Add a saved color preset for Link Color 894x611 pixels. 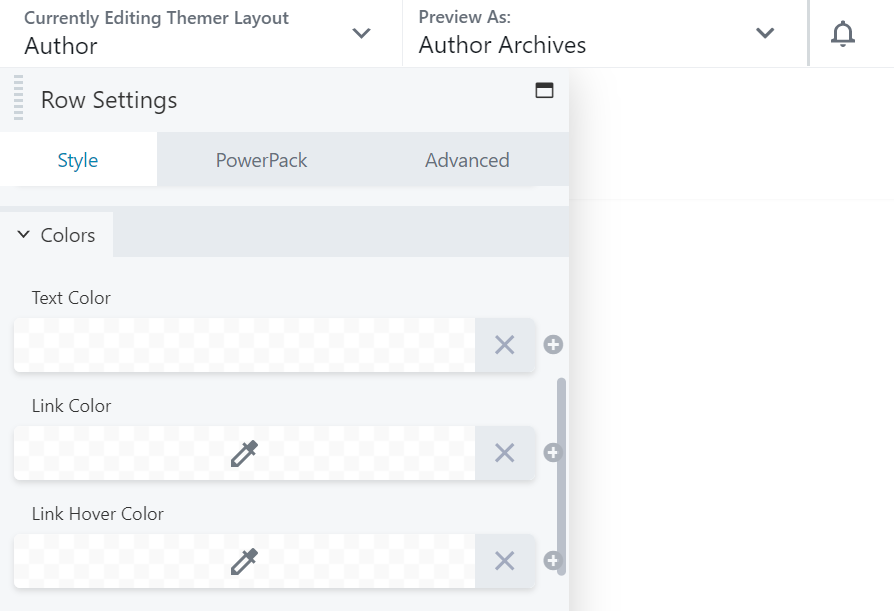pos(553,453)
